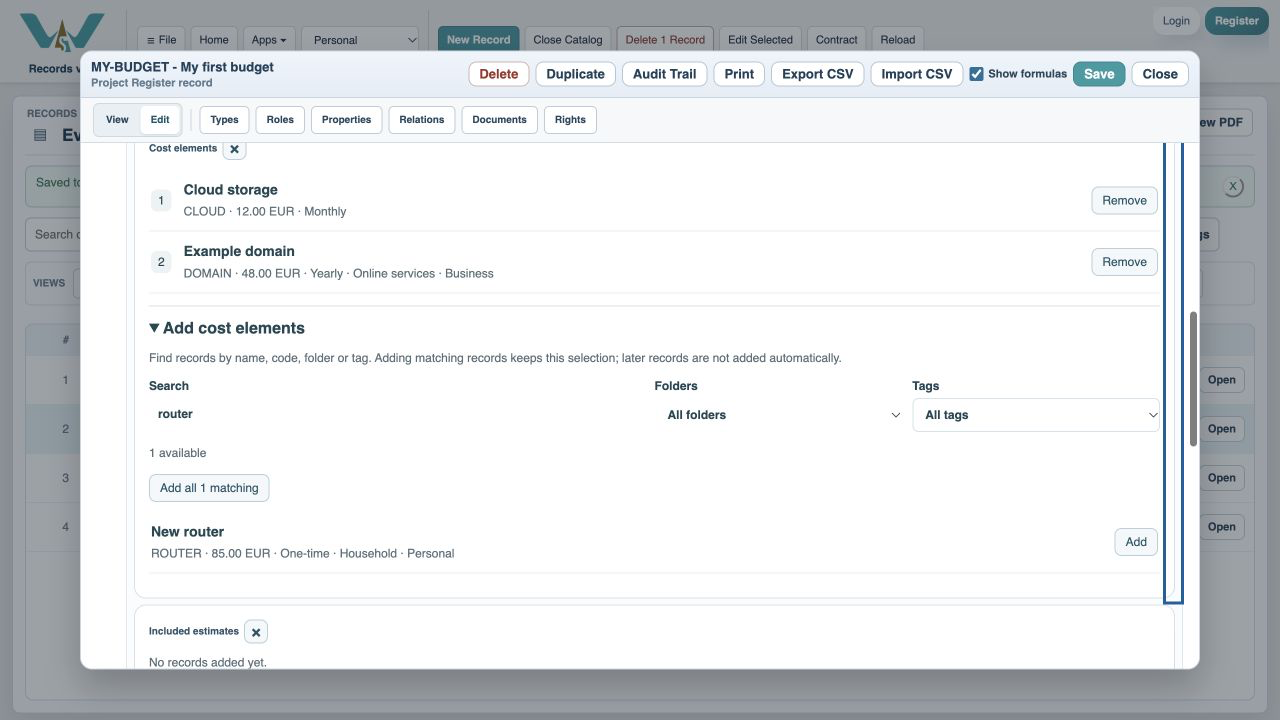Click Export CSV
1280x720 pixels.
pyautogui.click(x=817, y=74)
